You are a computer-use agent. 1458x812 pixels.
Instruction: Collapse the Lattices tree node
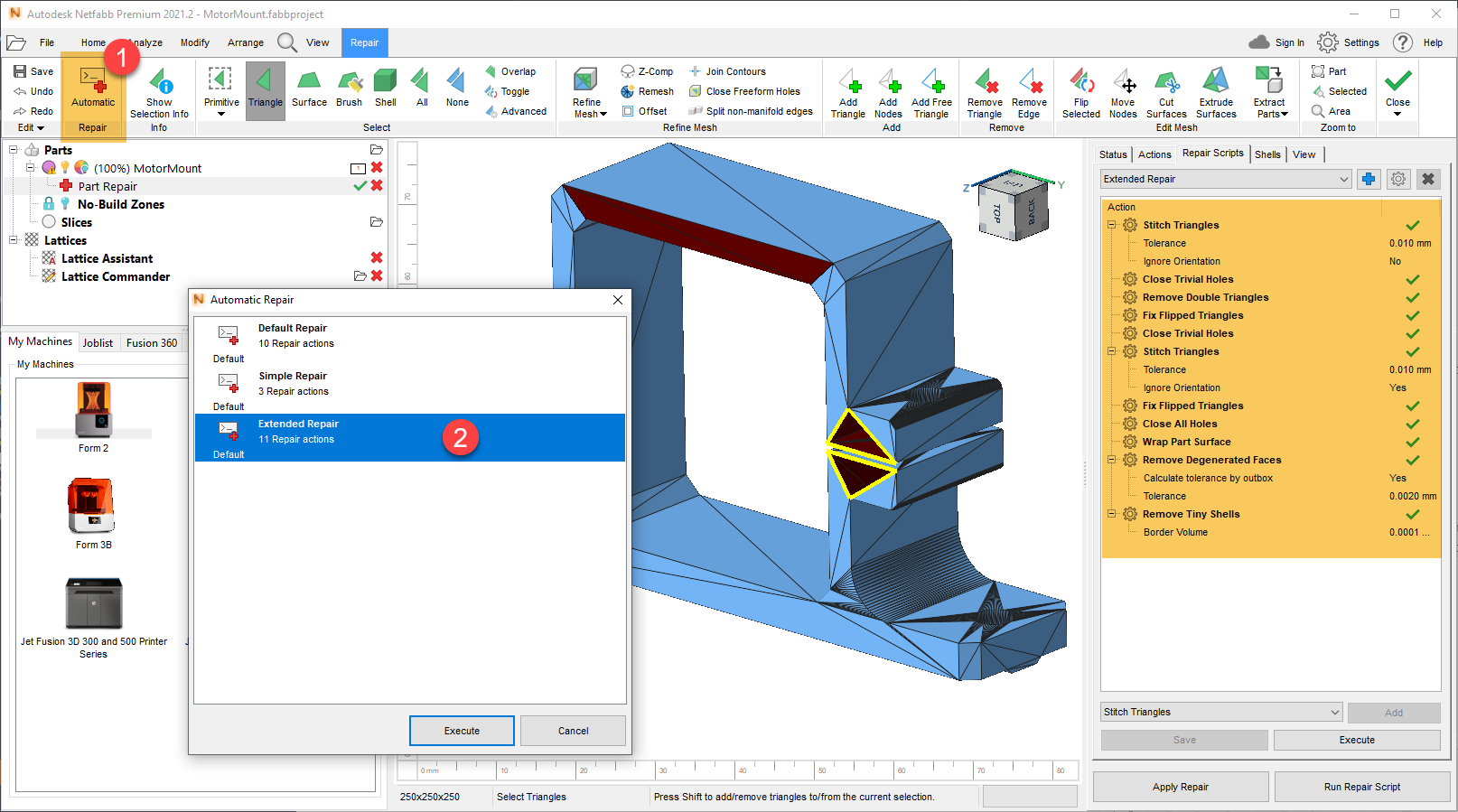tap(14, 240)
